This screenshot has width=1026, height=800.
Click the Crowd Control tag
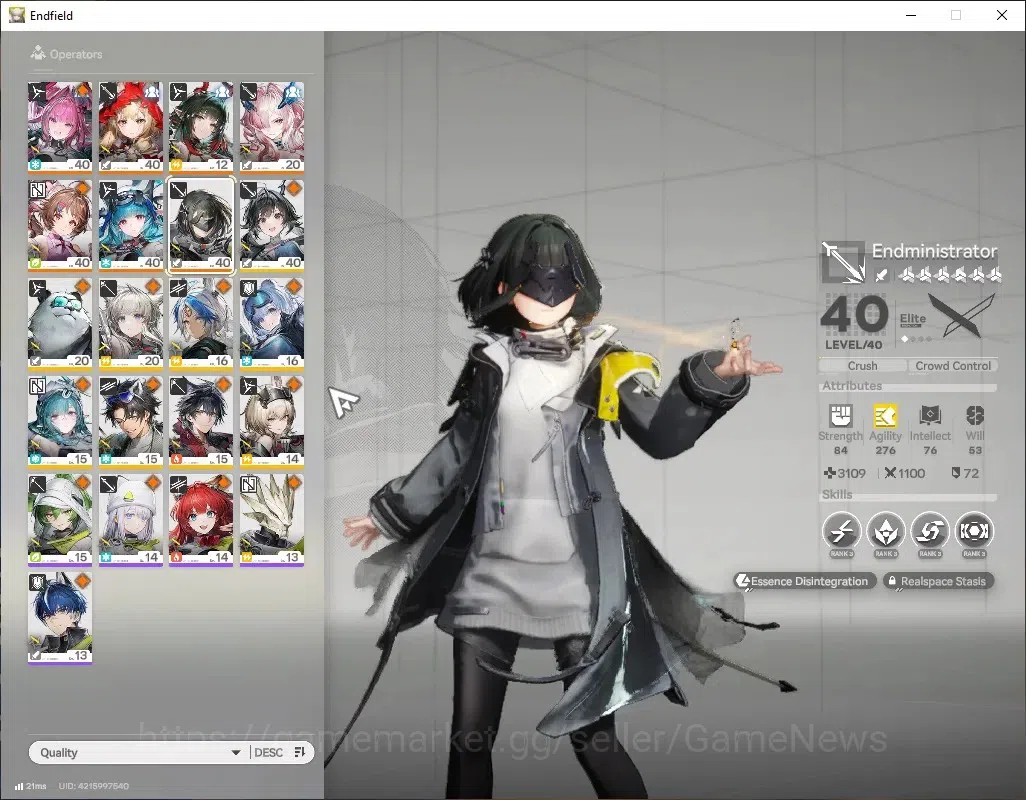point(953,366)
